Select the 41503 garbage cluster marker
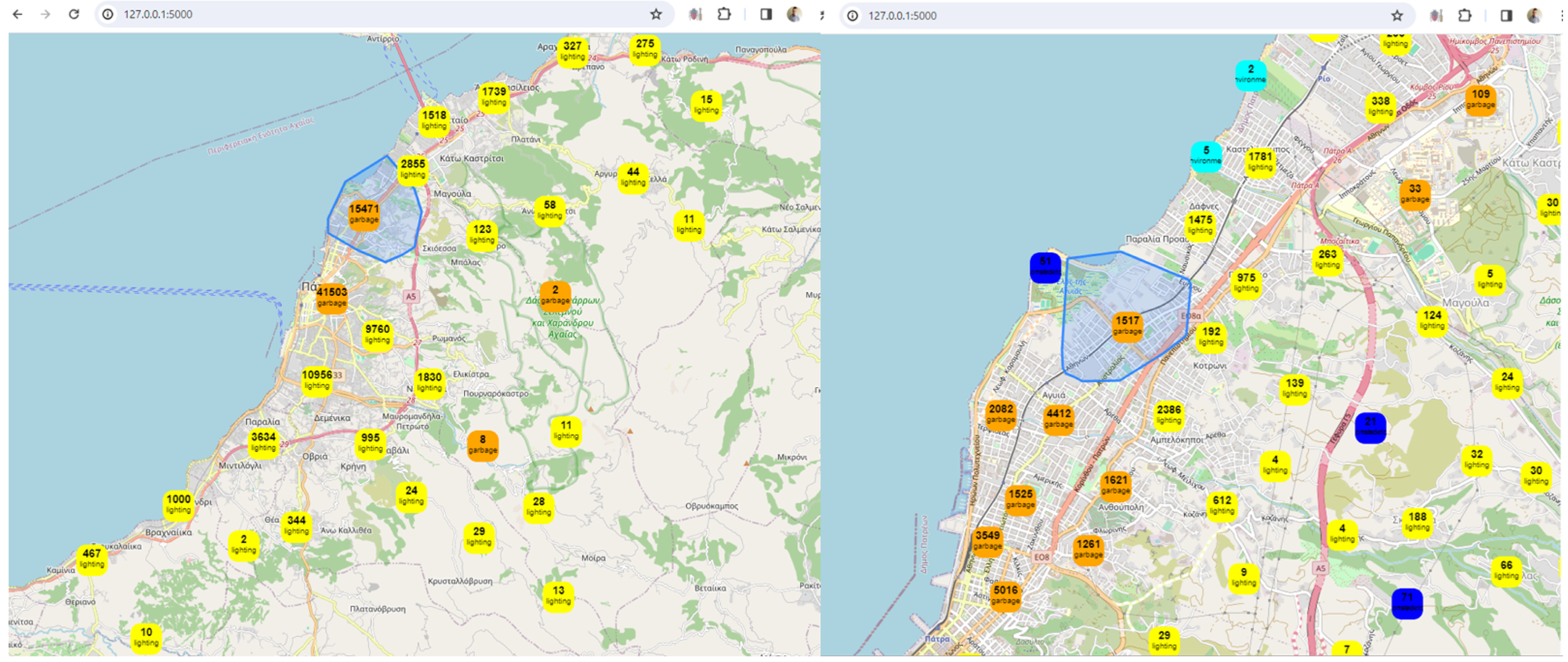1568x662 pixels. coord(332,297)
